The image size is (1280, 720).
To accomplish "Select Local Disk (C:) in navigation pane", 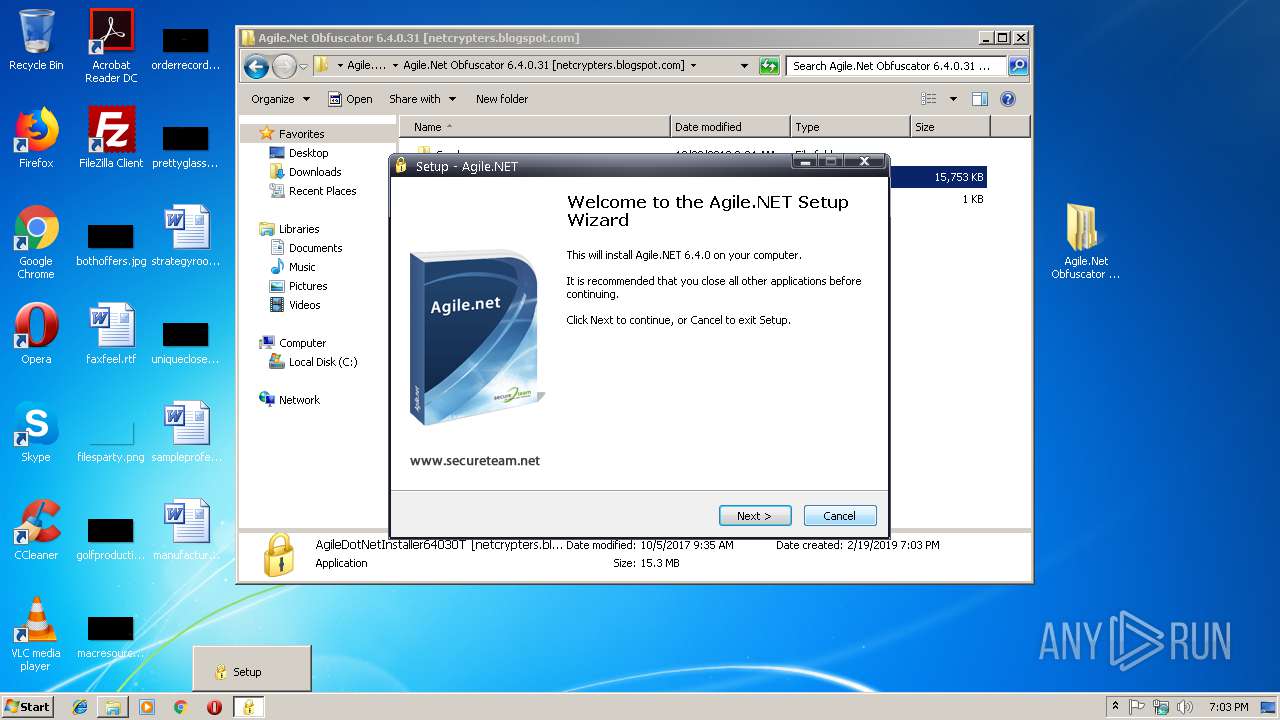I will (x=322, y=362).
